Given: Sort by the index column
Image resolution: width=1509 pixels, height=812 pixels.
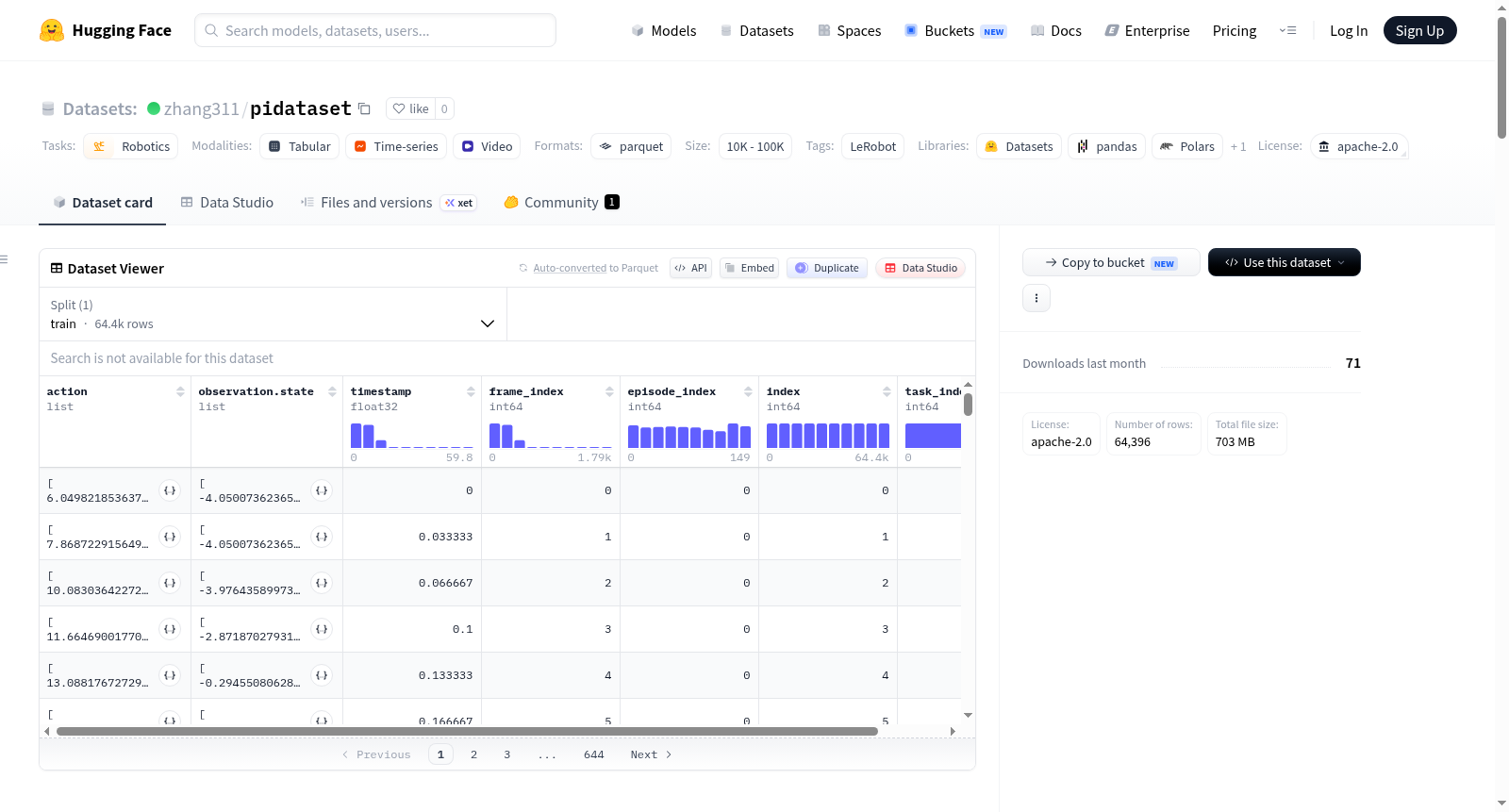Looking at the screenshot, I should point(887,391).
